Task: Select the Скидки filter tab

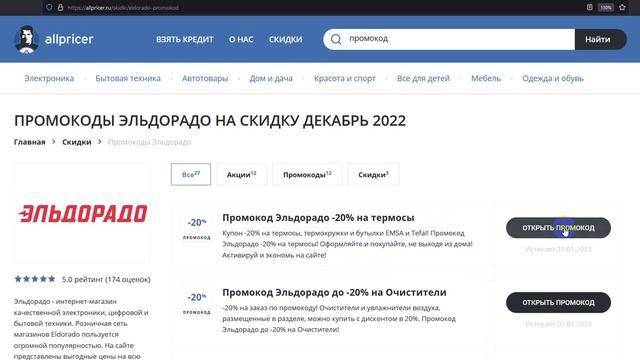Action: 373,174
